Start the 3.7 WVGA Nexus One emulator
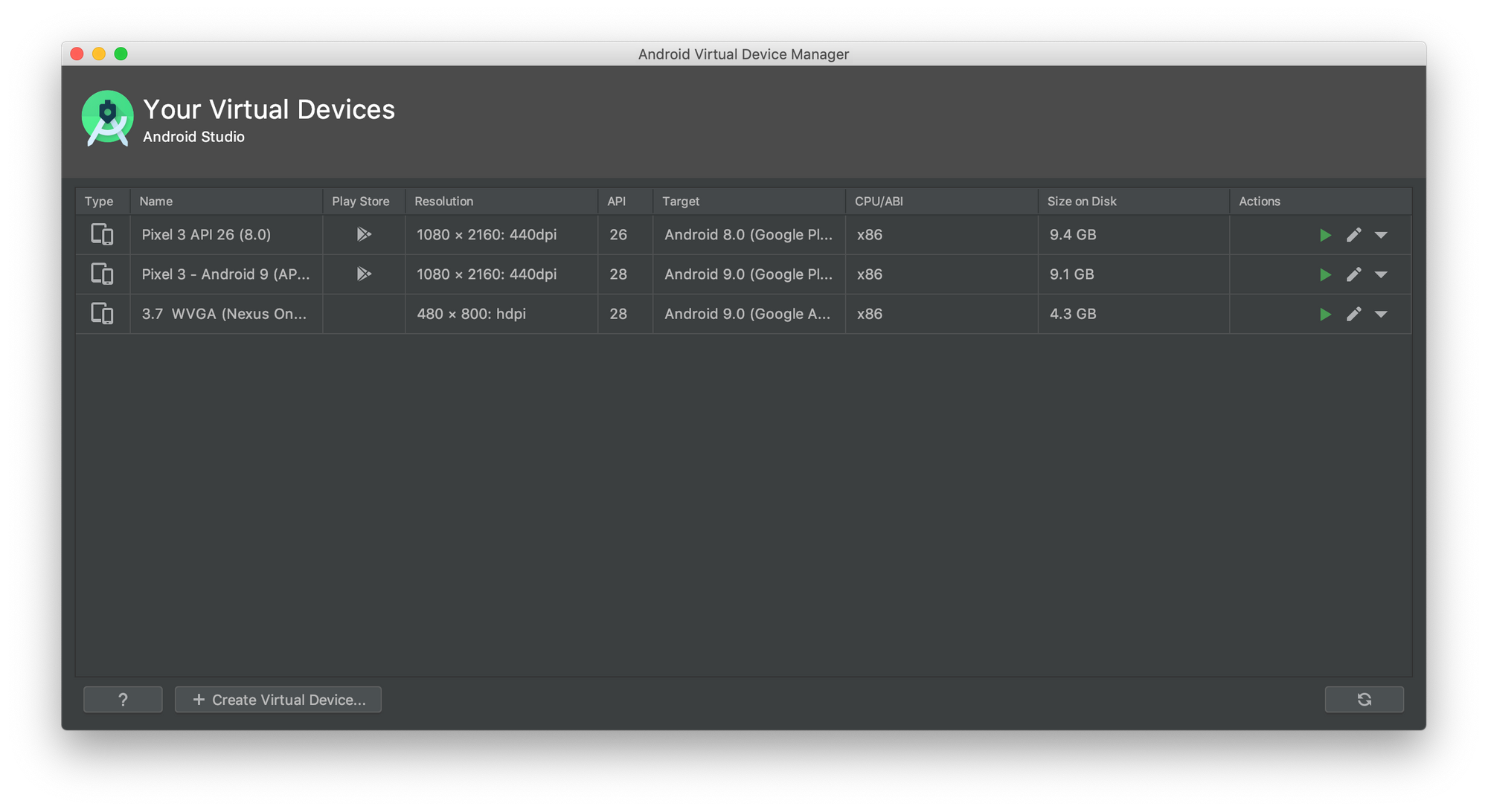Viewport: 1488px width, 812px height. (x=1325, y=315)
